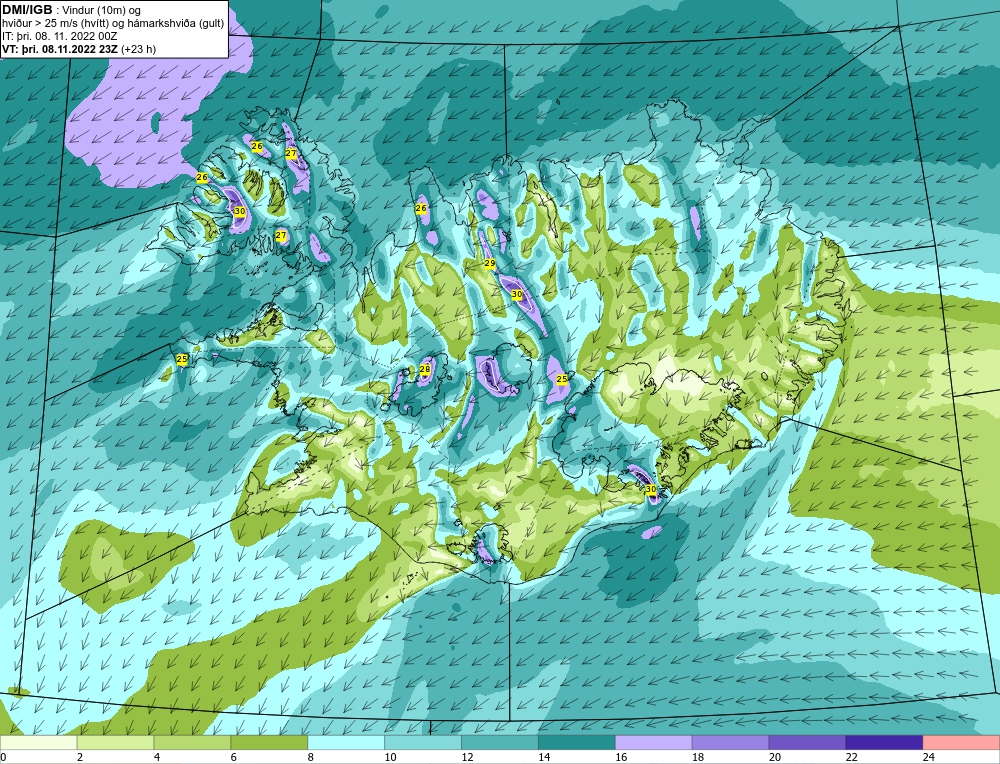Click the yellow gust label 28
Screen dimensions: 1000x764
425,369
